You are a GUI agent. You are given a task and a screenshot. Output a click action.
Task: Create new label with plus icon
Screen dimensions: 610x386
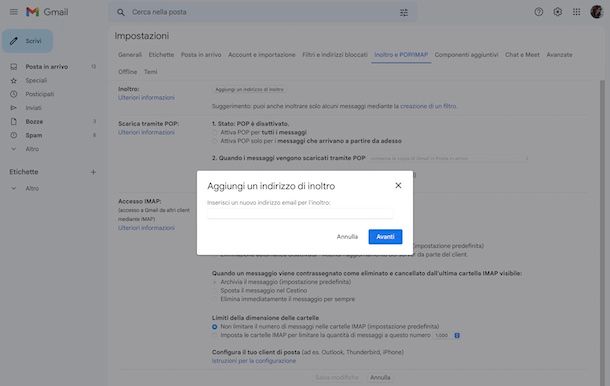93,172
